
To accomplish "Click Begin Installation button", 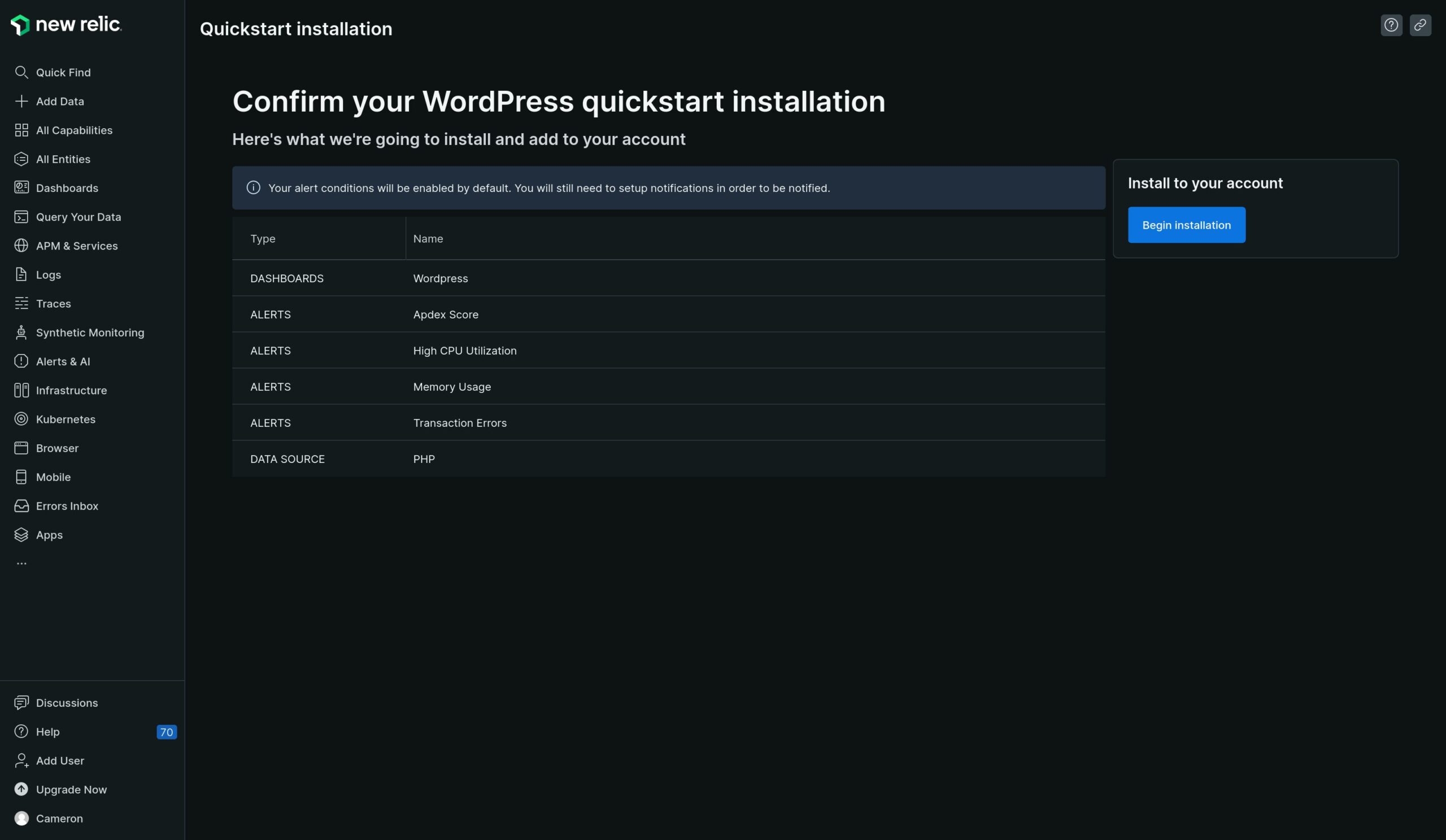I will [1186, 224].
